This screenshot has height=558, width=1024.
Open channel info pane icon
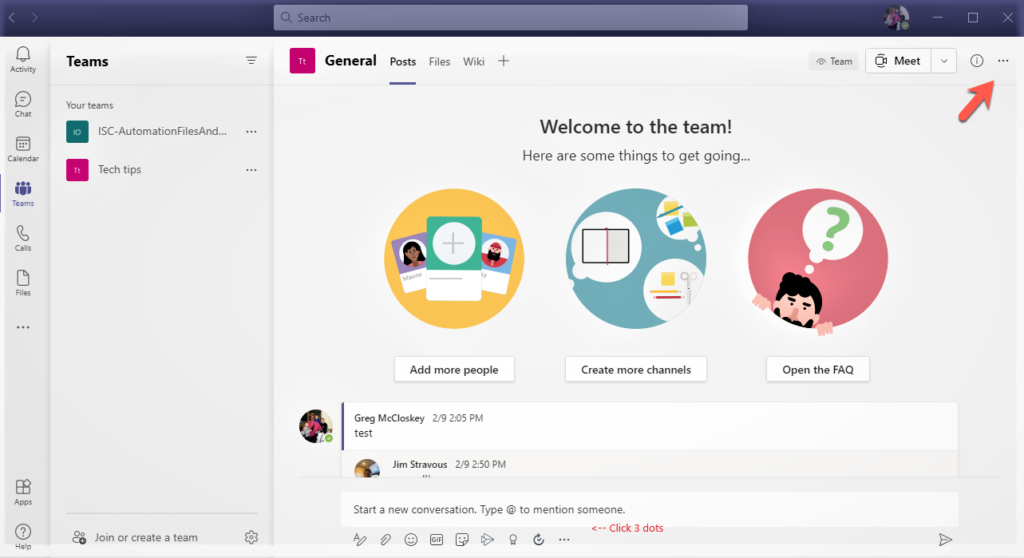[x=976, y=61]
